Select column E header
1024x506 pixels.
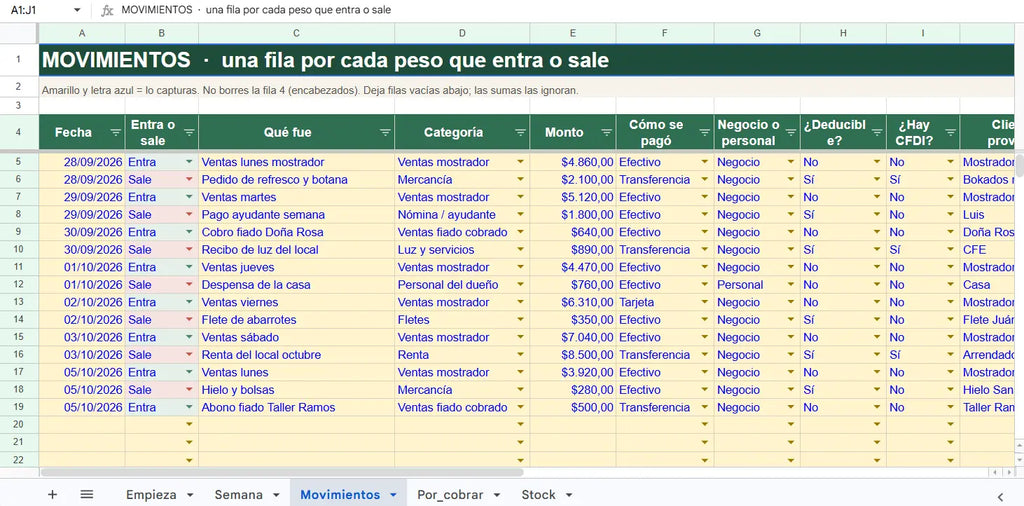[573, 33]
